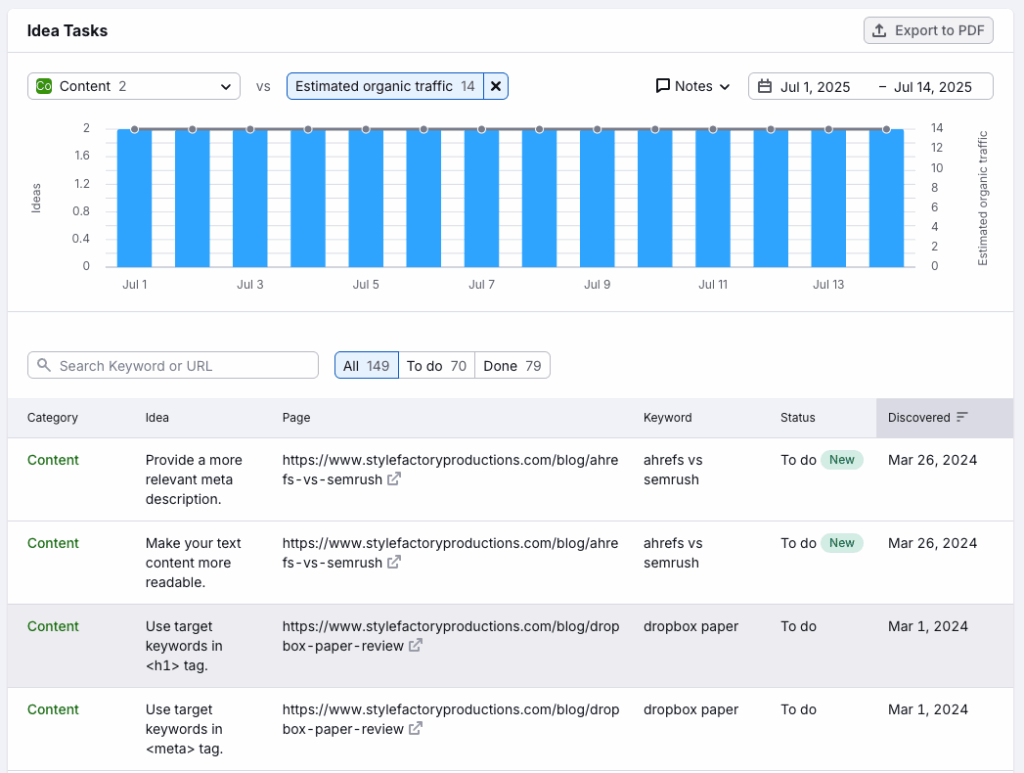Click the Status column header
This screenshot has width=1024, height=773.
797,418
